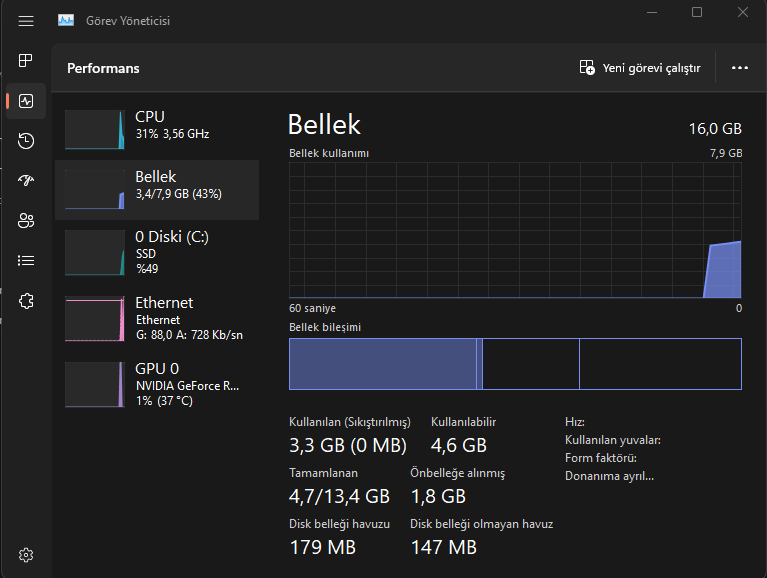This screenshot has height=578, width=767.
Task: Open Task Manager settings gear
Action: point(26,555)
